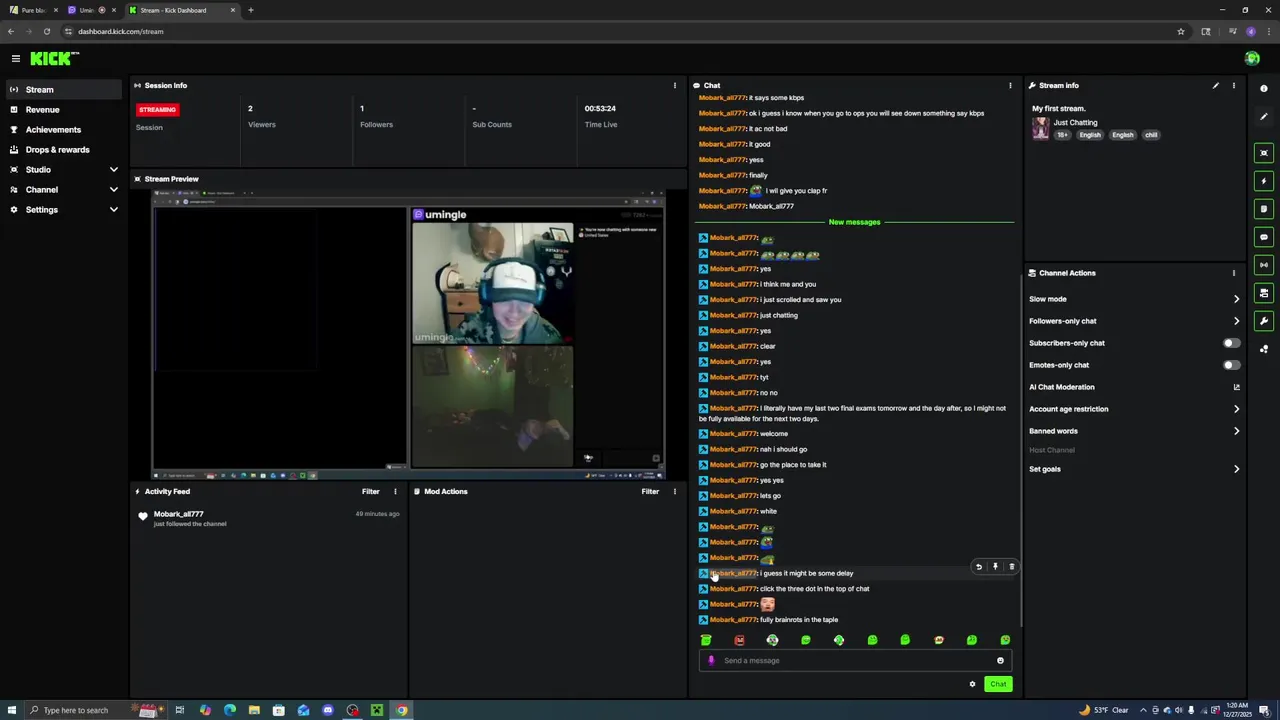This screenshot has height=720, width=1280.
Task: Click the browser address bar
Action: coord(620,31)
